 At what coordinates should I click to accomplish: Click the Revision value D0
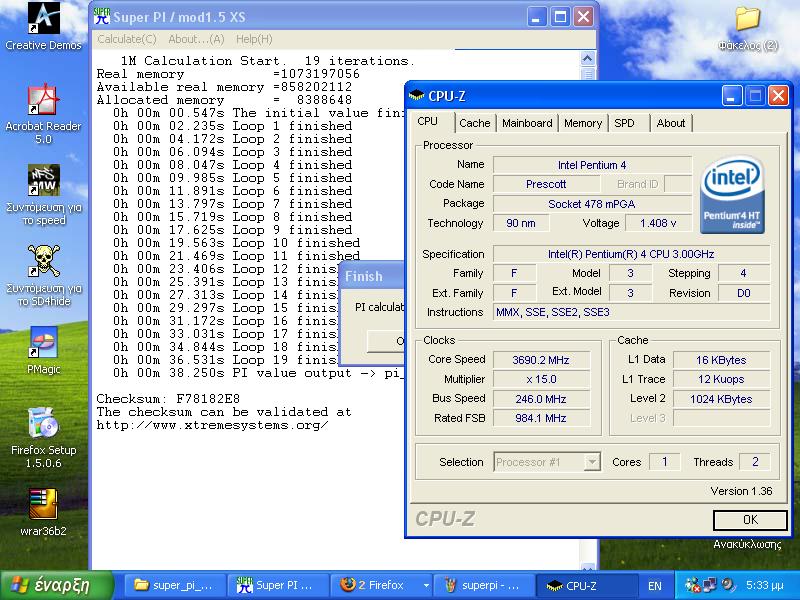click(743, 293)
